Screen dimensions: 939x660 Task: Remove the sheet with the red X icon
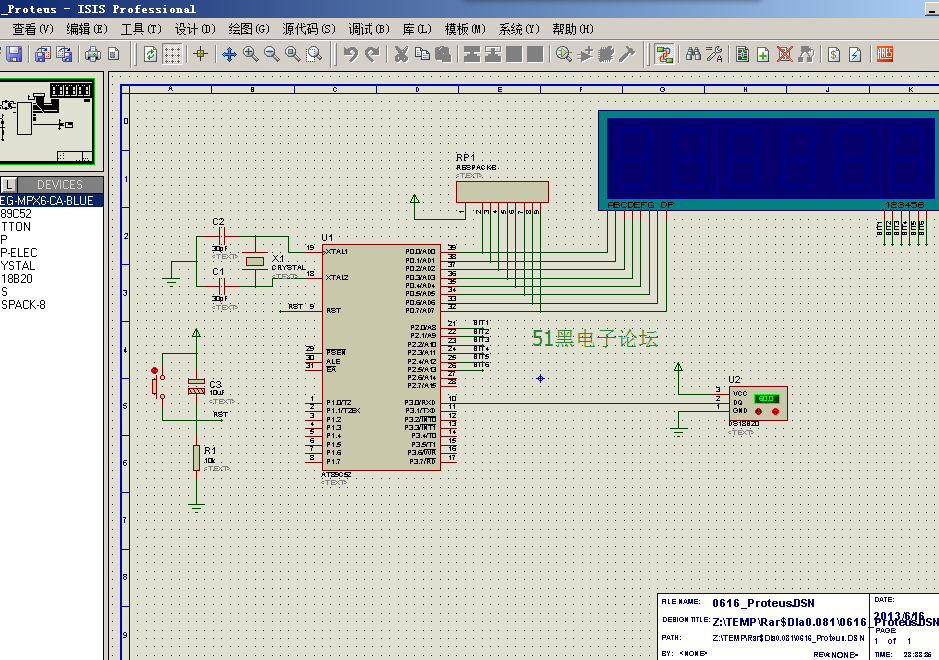[x=784, y=55]
